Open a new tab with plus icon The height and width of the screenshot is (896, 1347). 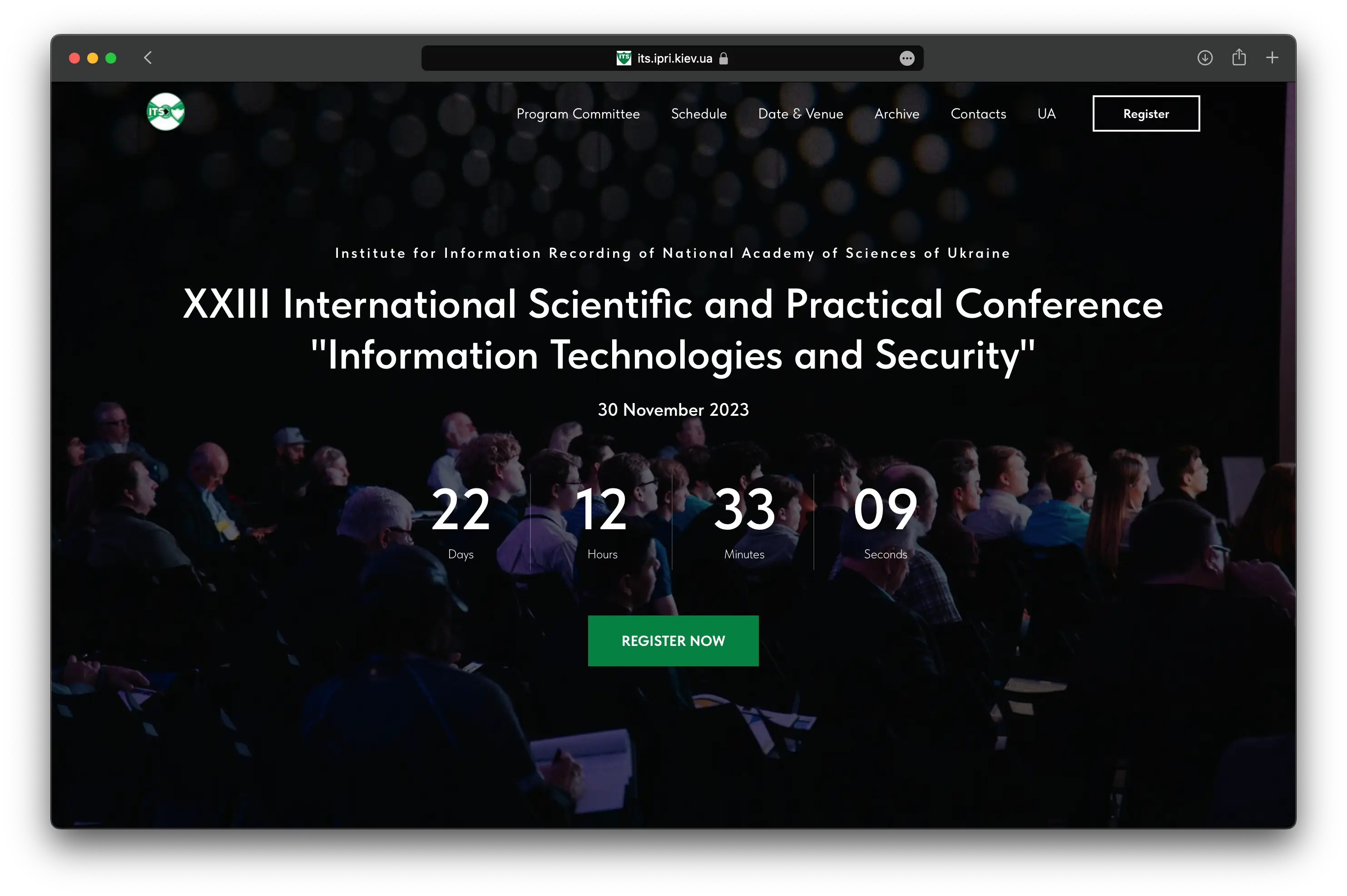click(x=1272, y=58)
